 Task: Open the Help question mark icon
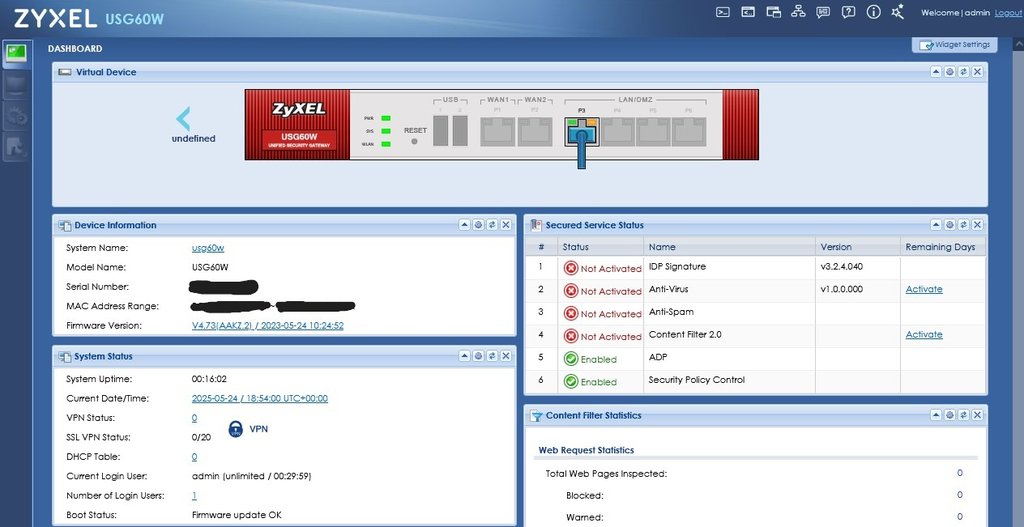(x=848, y=12)
